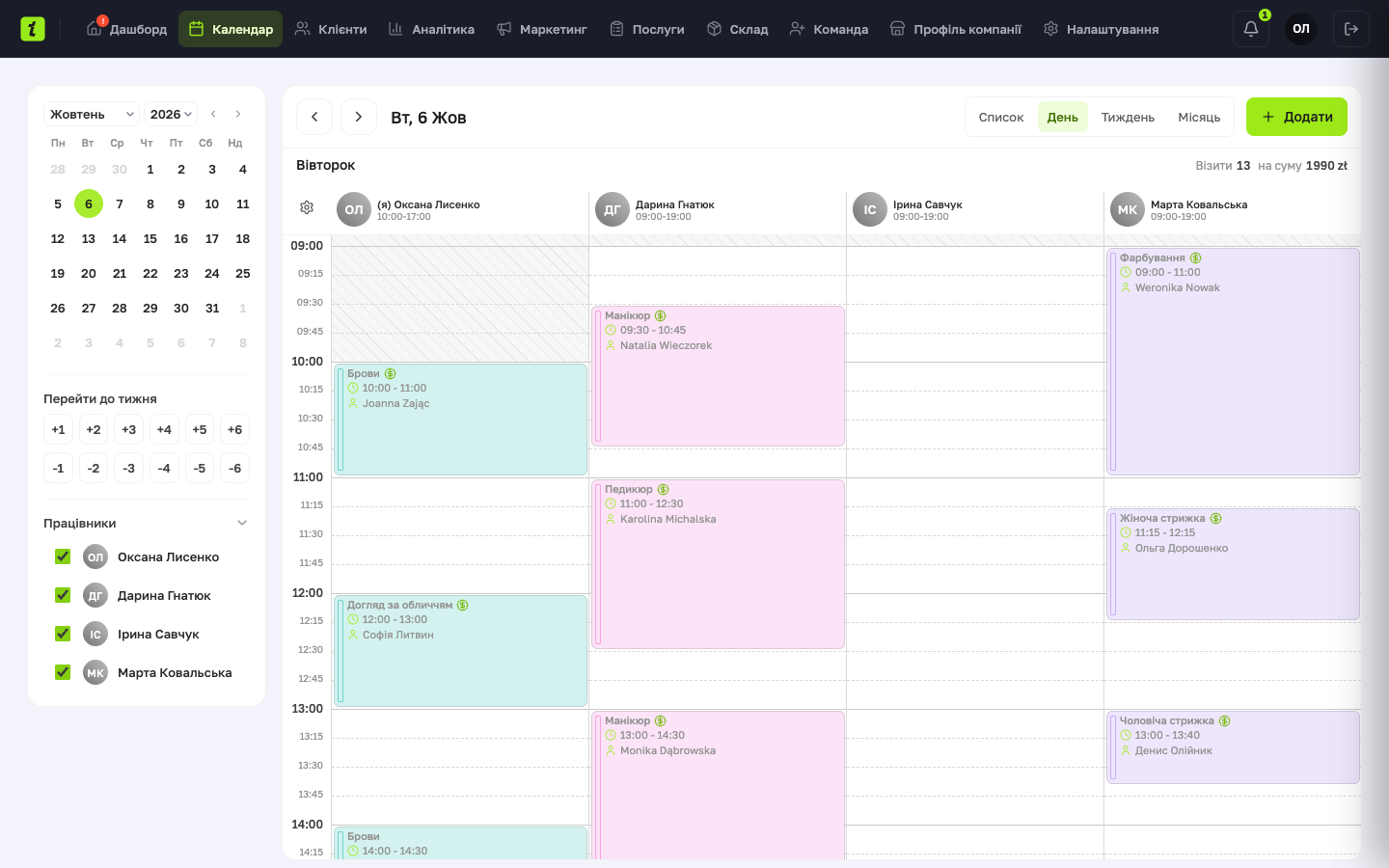The height and width of the screenshot is (868, 1389).
Task: Jump back -2 weeks
Action: (94, 468)
